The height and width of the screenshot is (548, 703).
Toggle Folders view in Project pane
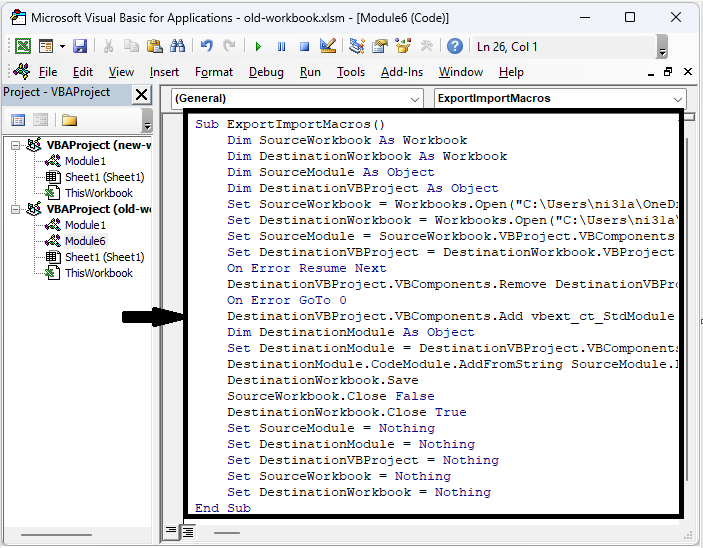(69, 120)
